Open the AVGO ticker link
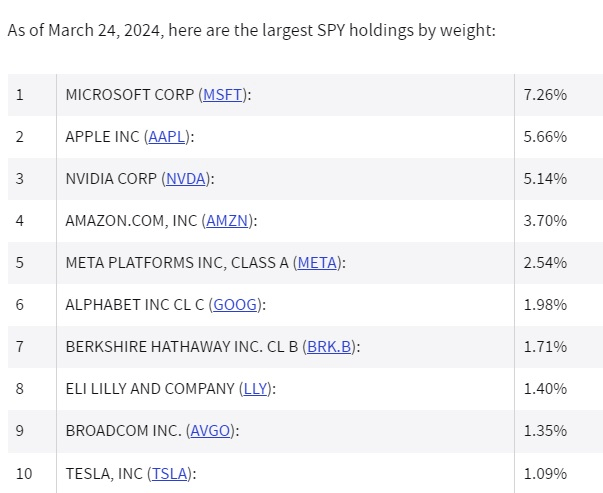Viewport: 603px width, 493px height. (x=215, y=430)
